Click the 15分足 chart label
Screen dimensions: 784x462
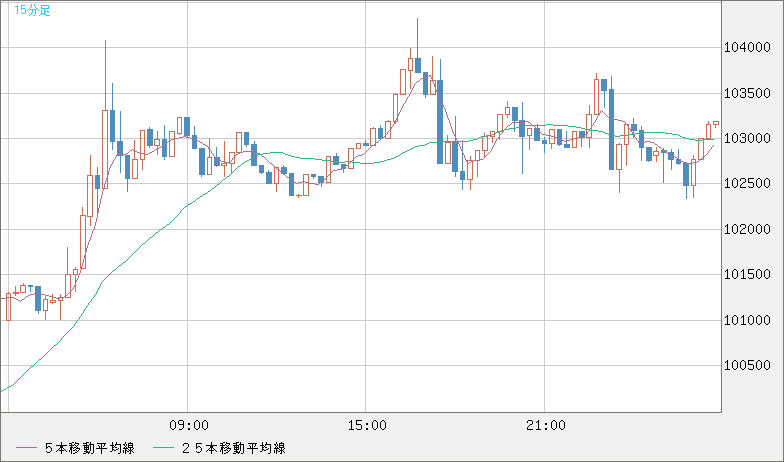tap(32, 10)
